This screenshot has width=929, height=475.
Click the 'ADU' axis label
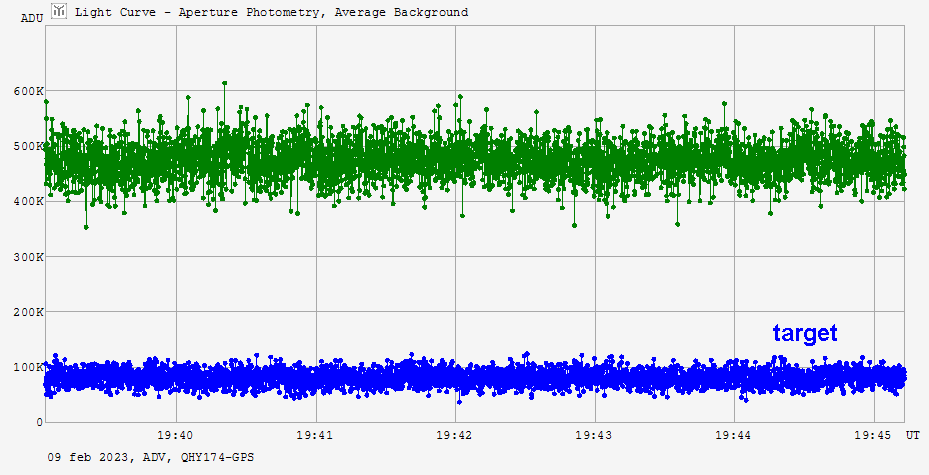tap(32, 18)
